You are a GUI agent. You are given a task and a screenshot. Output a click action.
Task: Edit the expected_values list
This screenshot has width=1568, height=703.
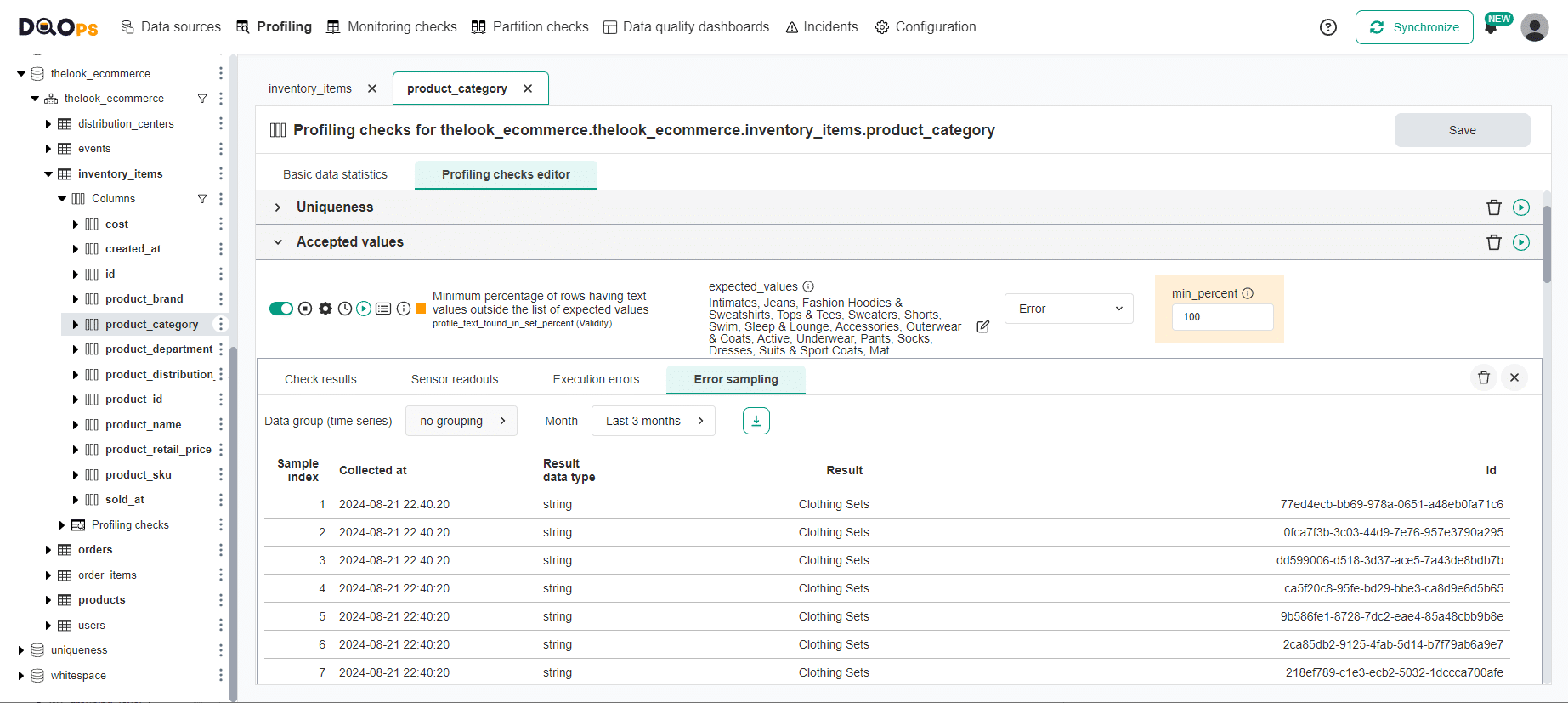(983, 326)
